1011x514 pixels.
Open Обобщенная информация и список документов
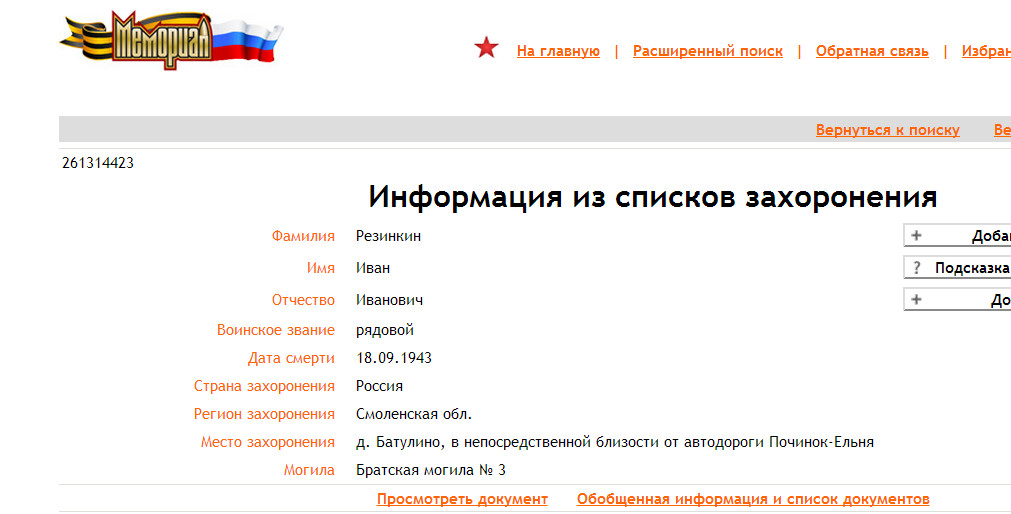[x=752, y=499]
